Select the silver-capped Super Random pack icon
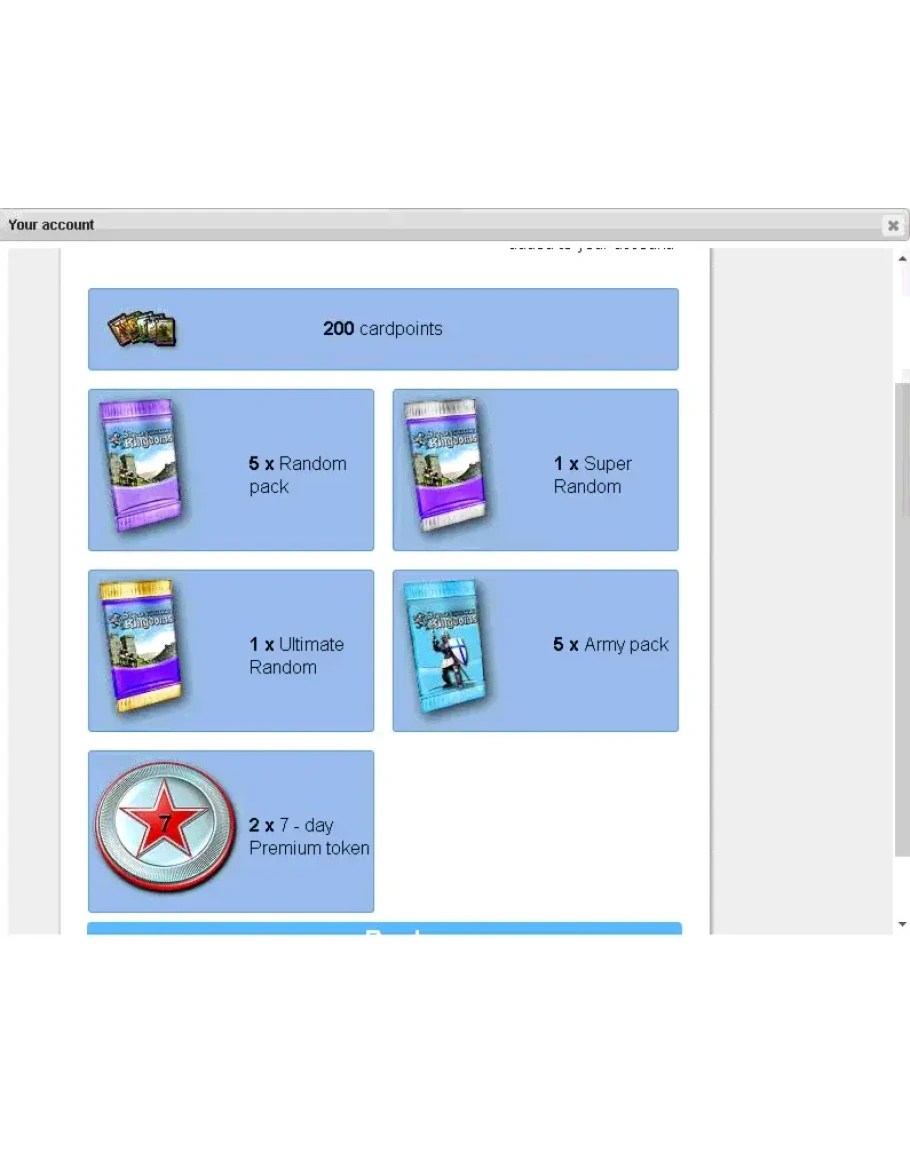Viewport: 910px width, 1155px height. click(444, 466)
